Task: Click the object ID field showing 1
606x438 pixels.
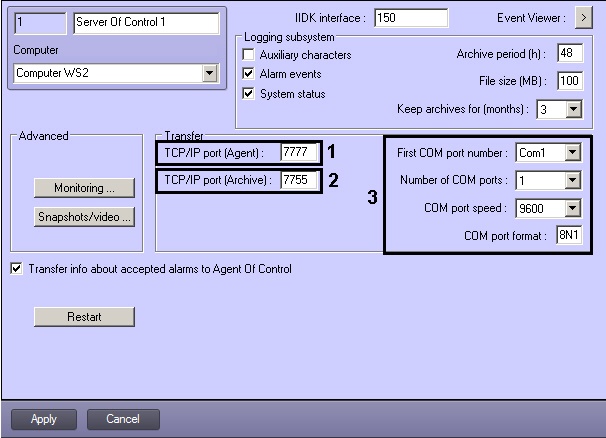Action: coord(40,23)
